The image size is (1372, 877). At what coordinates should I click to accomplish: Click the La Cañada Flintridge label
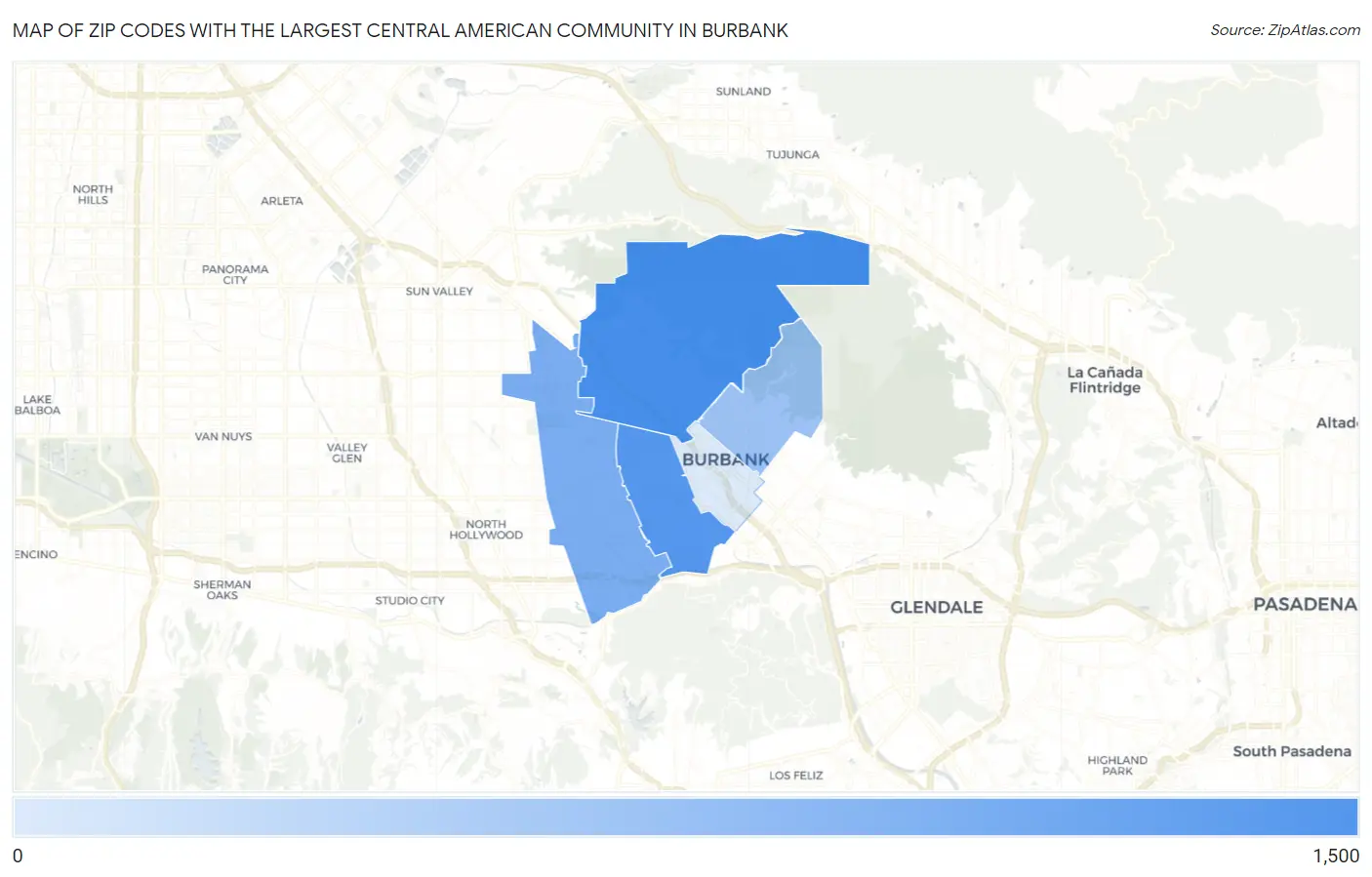click(1105, 379)
